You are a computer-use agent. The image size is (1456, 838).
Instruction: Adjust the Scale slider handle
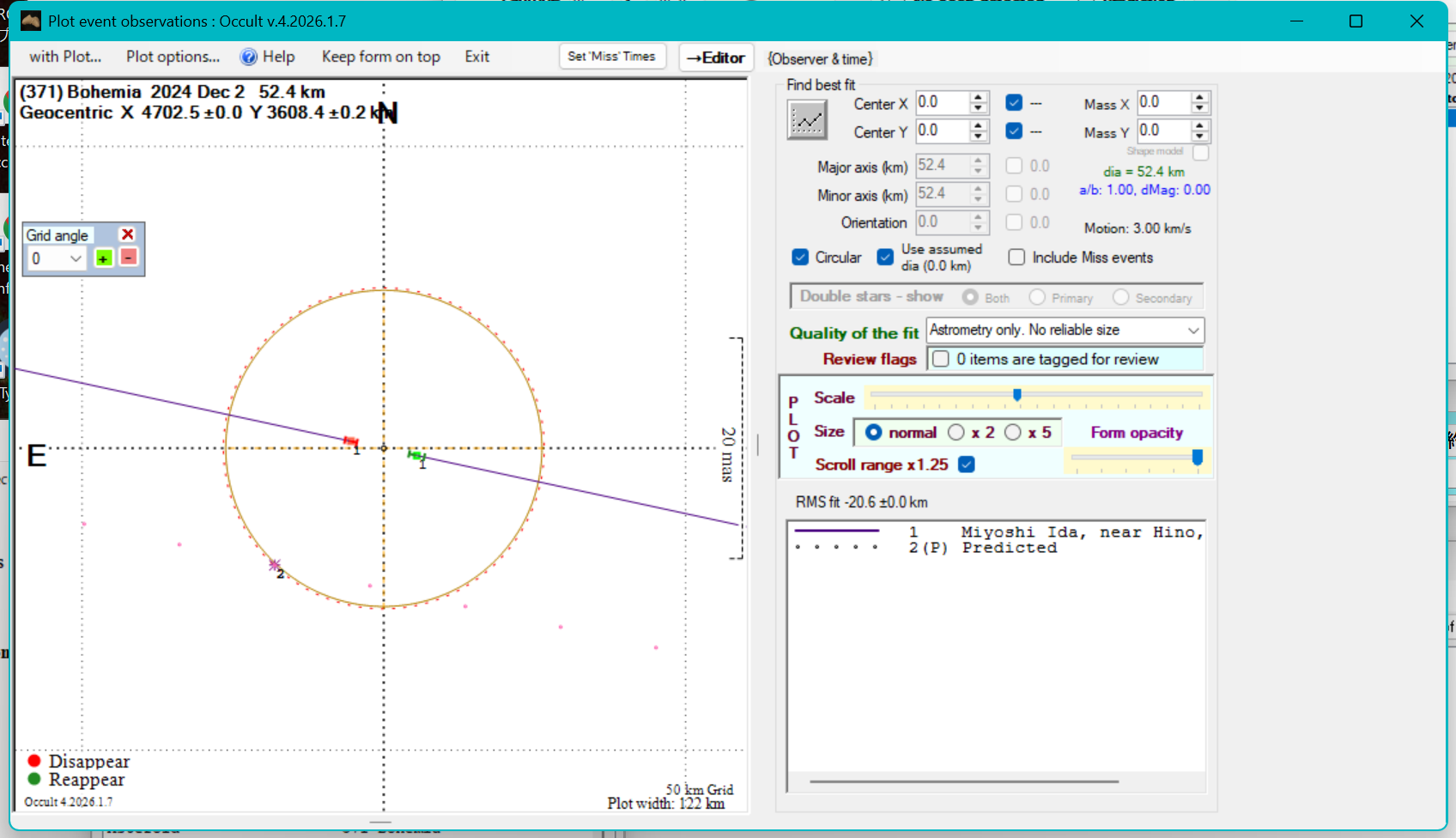tap(1017, 395)
